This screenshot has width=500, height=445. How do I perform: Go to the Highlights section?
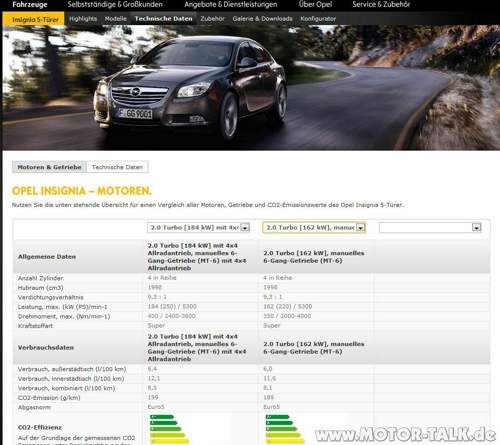point(83,19)
